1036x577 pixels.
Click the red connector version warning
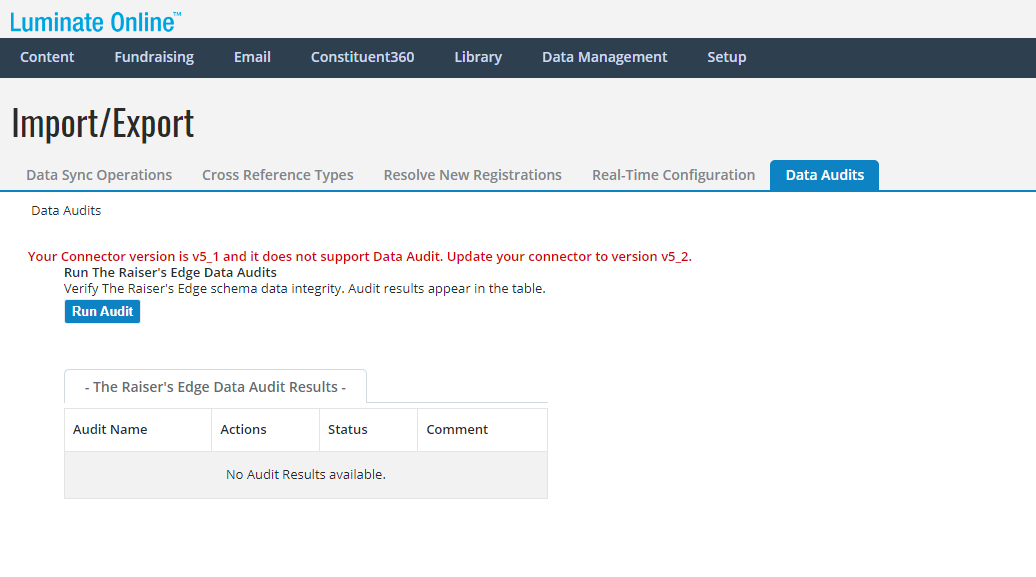[360, 256]
